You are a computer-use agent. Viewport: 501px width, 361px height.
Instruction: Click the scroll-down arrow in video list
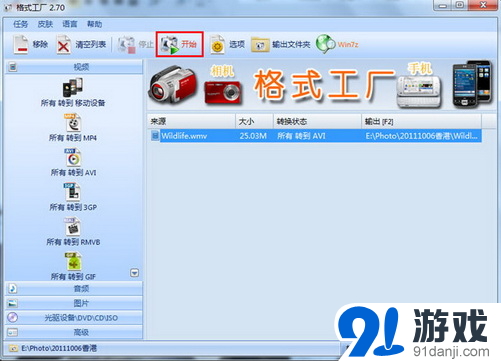(134, 273)
